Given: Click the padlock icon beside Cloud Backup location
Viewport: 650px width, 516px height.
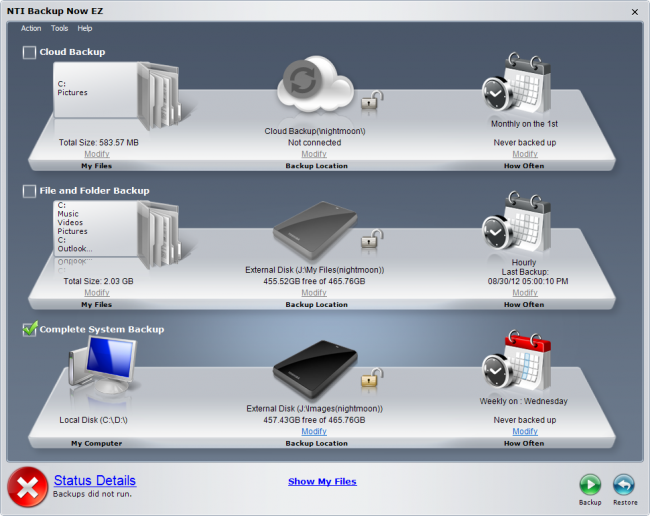Looking at the screenshot, I should click(371, 101).
